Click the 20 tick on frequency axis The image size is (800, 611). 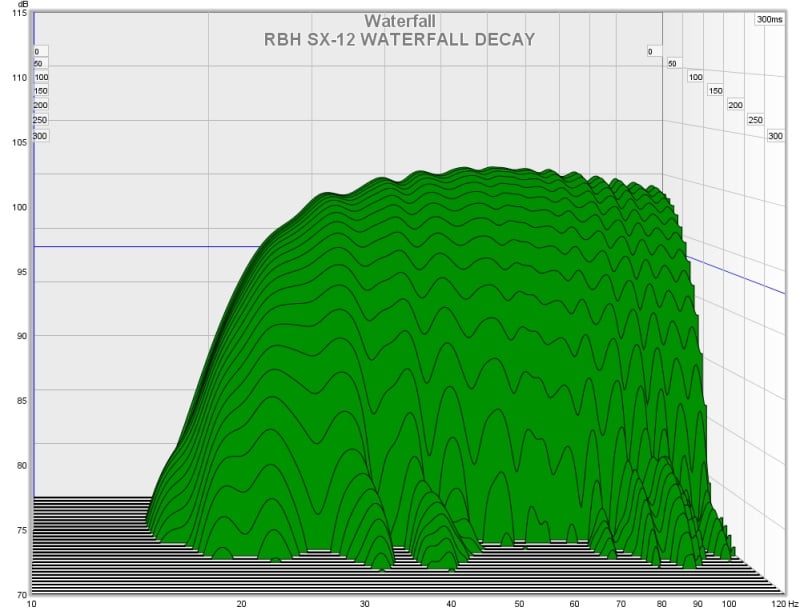click(x=241, y=604)
